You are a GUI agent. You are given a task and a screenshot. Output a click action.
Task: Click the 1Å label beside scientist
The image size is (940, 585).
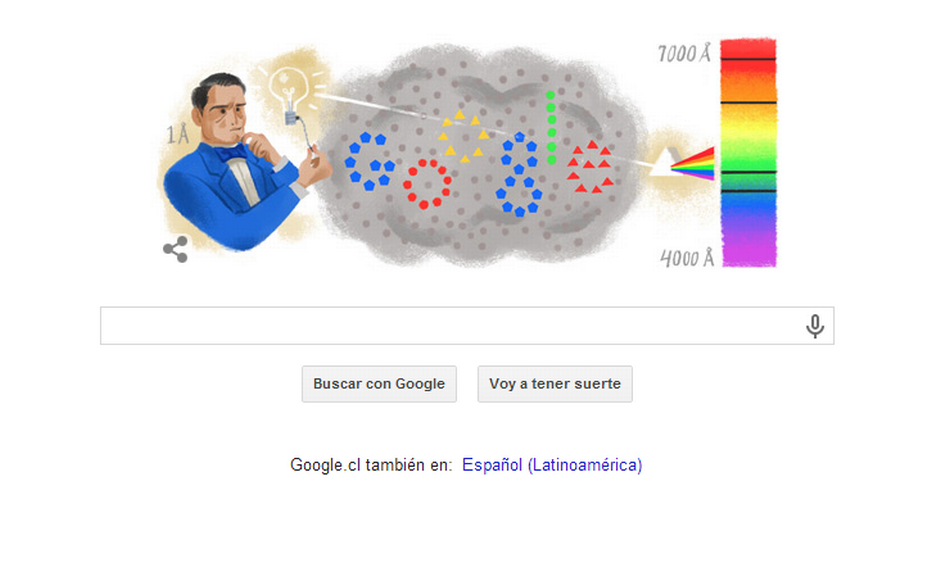177,134
